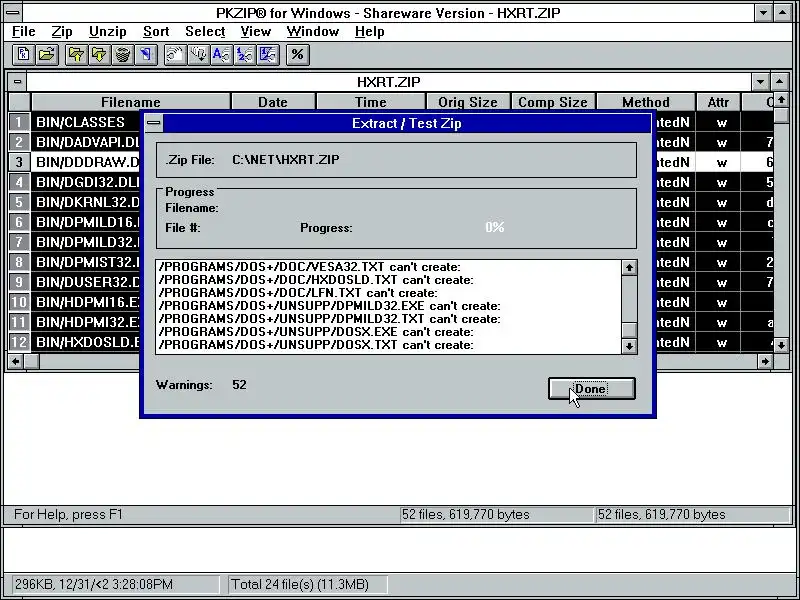This screenshot has width=800, height=600.
Task: Open the Sort menu
Action: pyautogui.click(x=156, y=32)
